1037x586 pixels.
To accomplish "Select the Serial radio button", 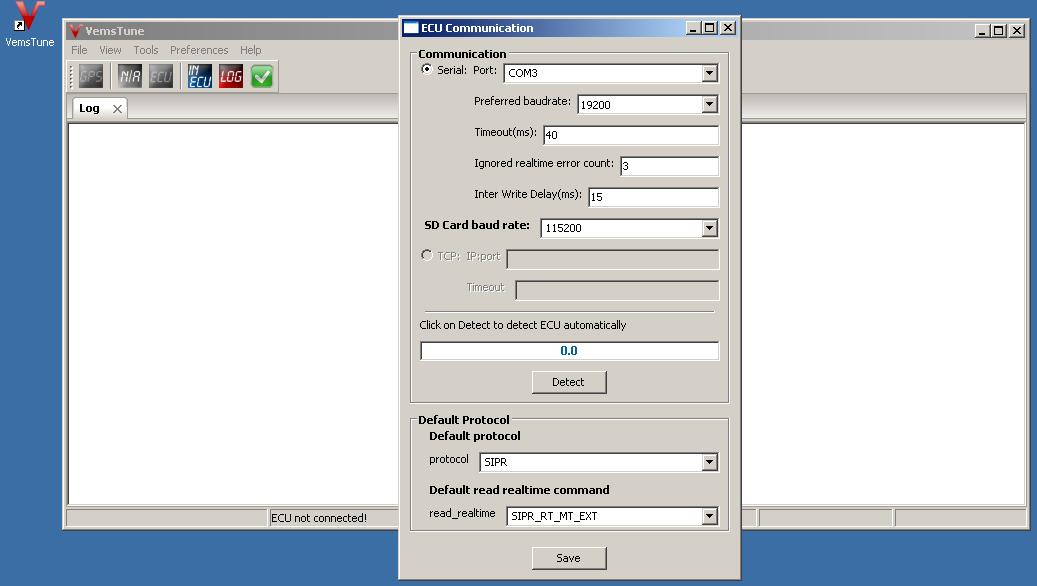I will (427, 69).
